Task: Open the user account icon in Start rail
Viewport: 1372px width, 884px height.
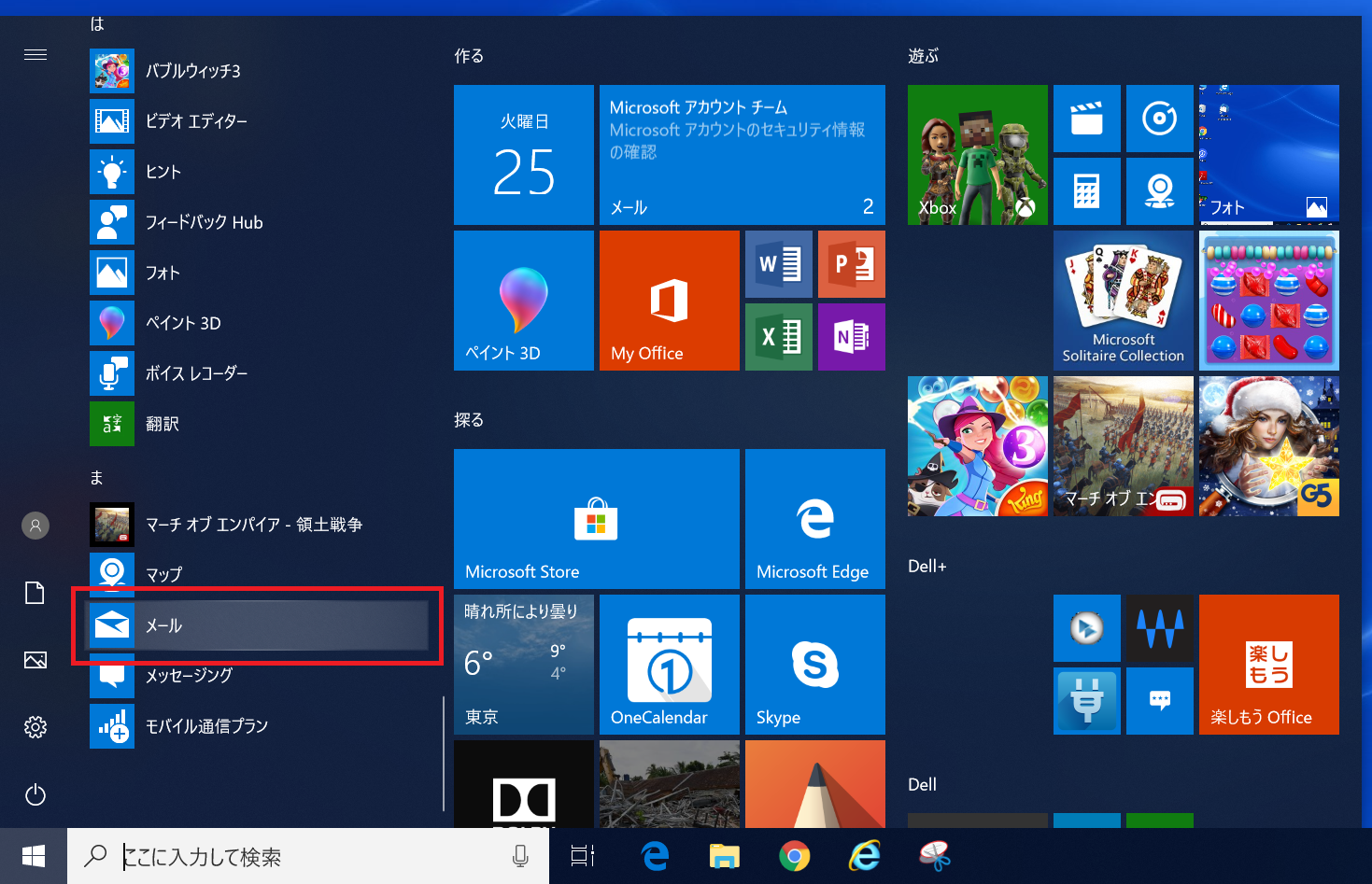Action: click(x=35, y=526)
